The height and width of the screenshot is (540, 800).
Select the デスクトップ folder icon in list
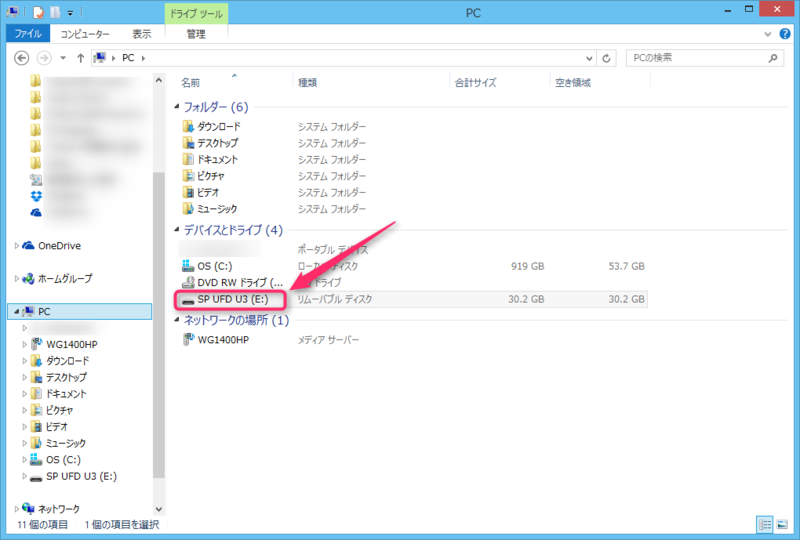[x=188, y=142]
